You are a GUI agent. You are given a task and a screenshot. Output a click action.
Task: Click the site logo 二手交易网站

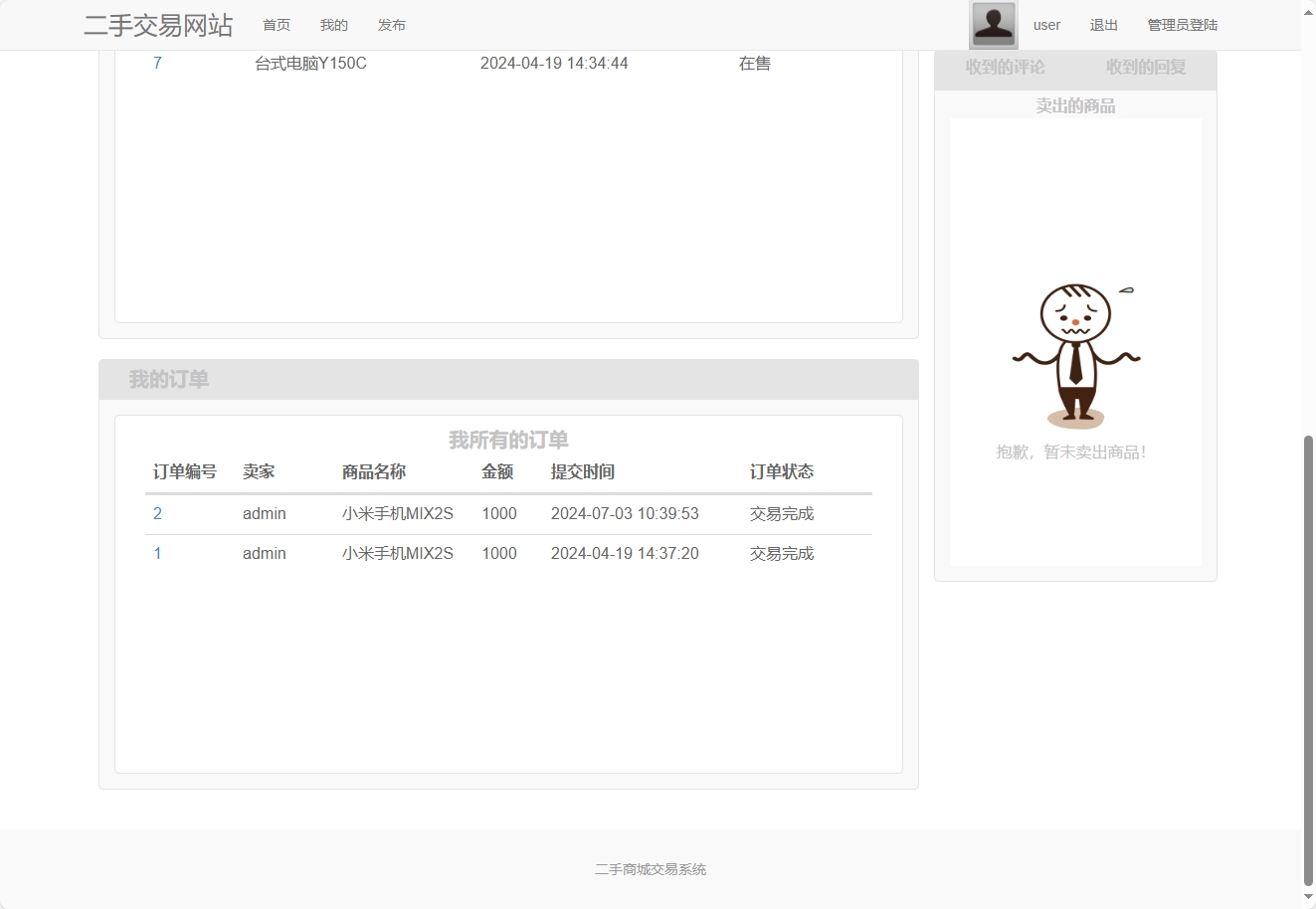(x=158, y=26)
